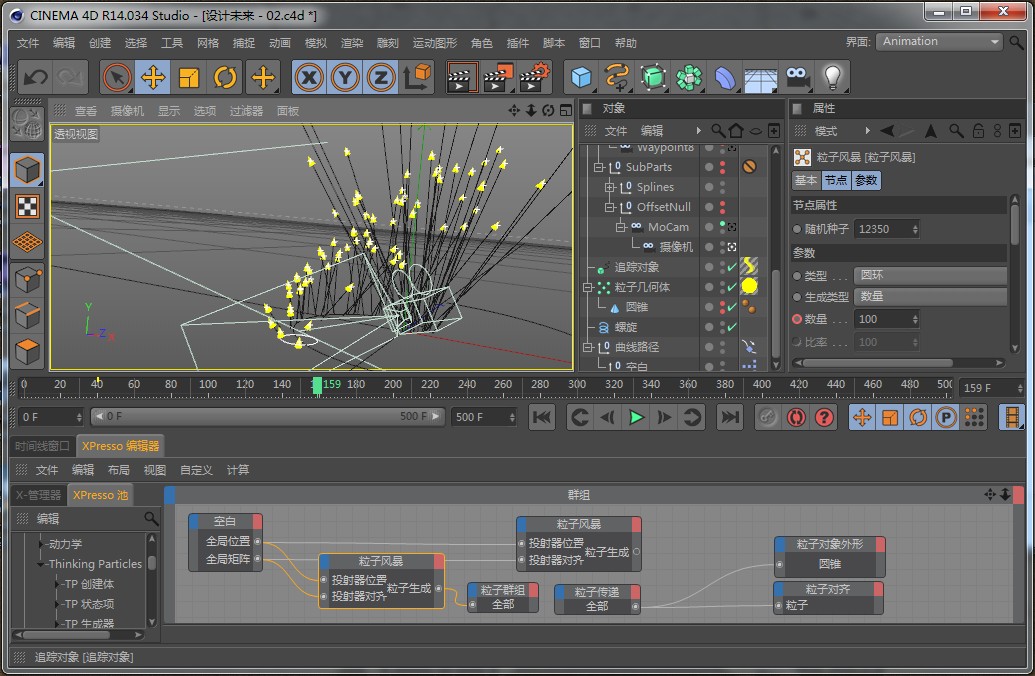
Task: Click the 查看 viewport menu
Action: [x=86, y=111]
